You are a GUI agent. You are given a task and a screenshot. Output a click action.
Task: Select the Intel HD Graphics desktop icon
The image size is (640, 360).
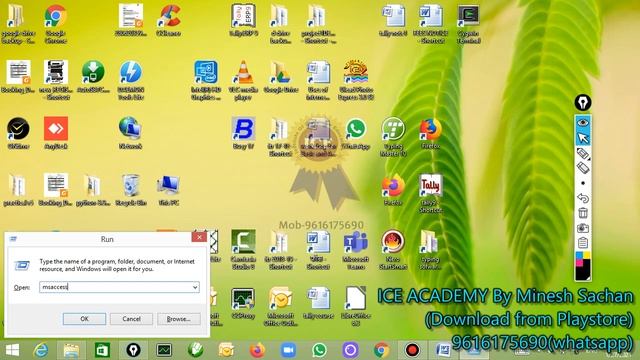click(x=206, y=80)
